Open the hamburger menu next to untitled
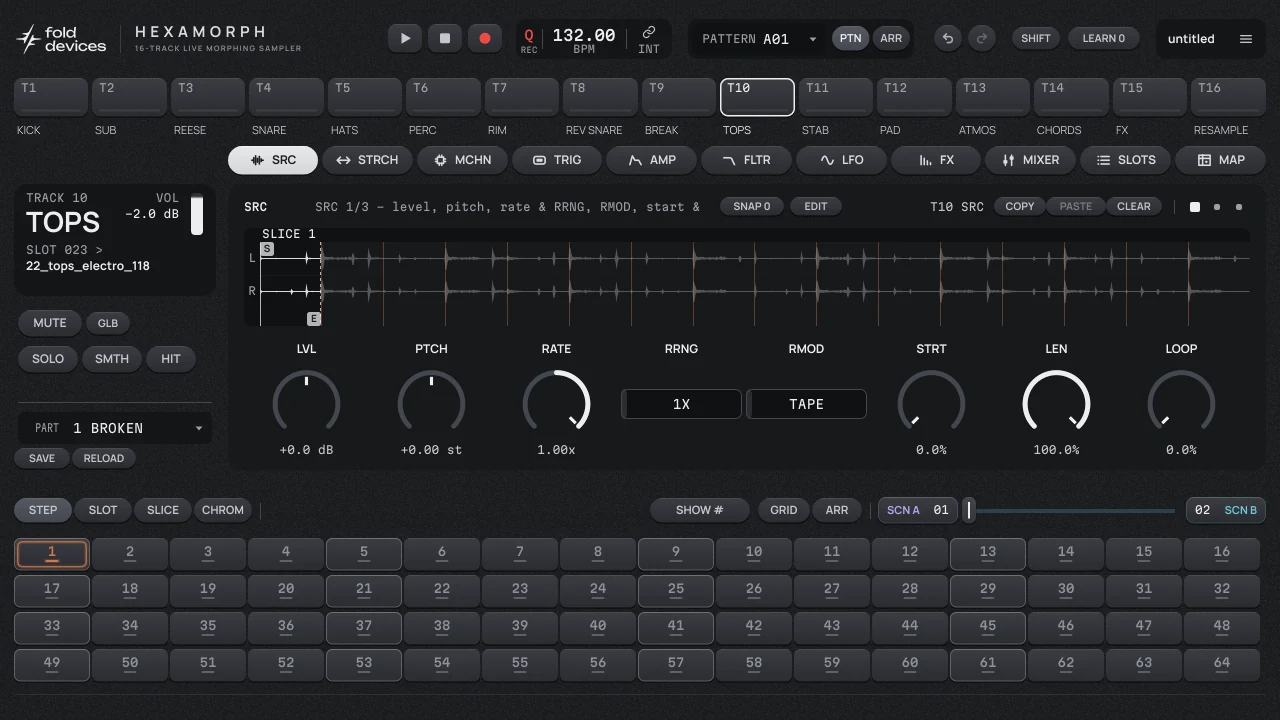 pos(1246,39)
